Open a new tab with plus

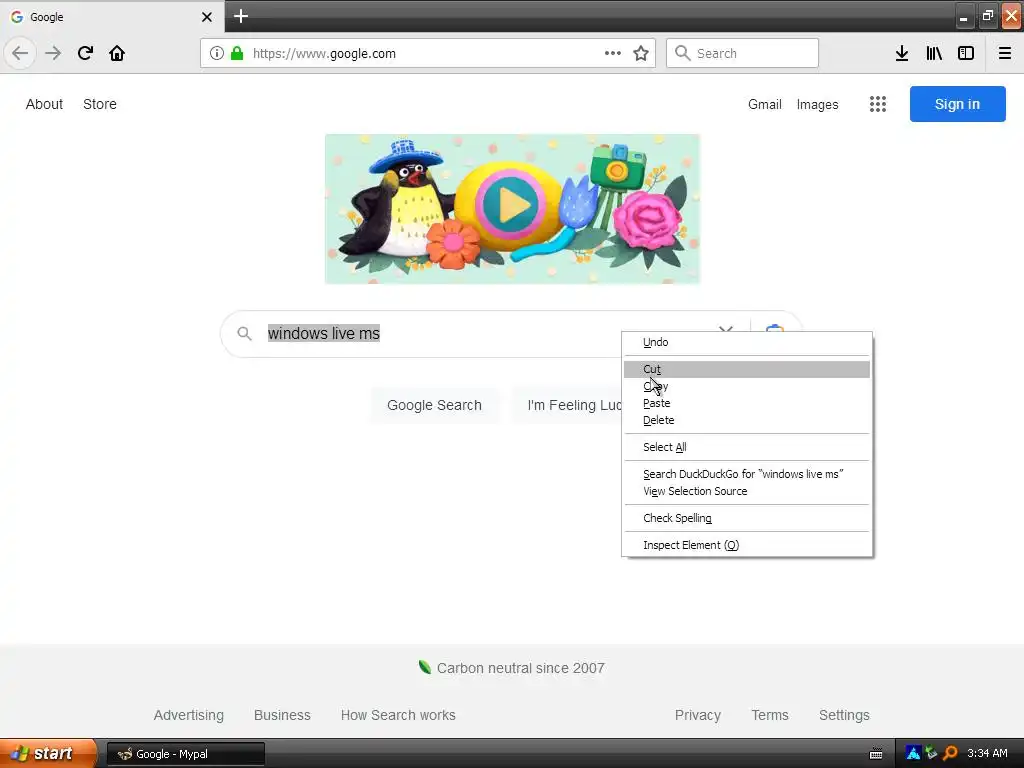pyautogui.click(x=241, y=16)
